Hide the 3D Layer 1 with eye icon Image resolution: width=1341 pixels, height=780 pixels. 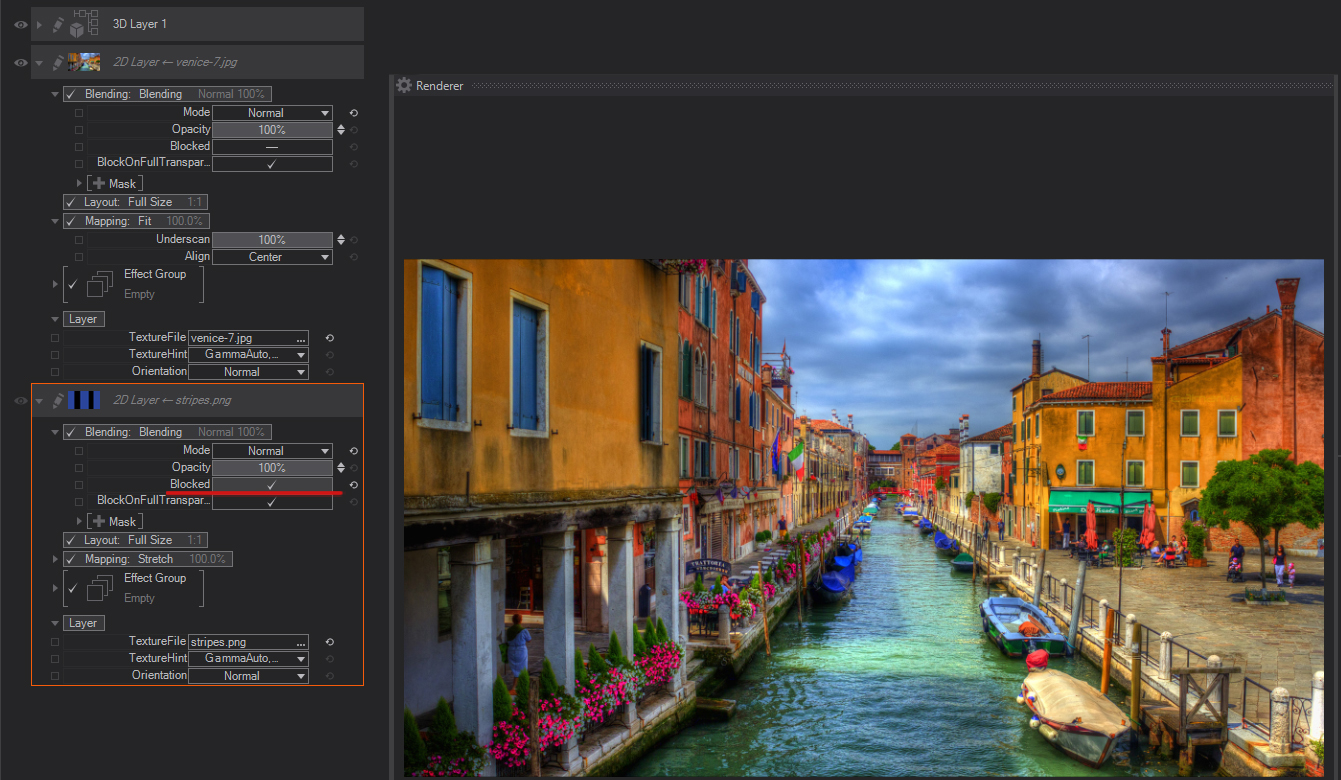(20, 24)
